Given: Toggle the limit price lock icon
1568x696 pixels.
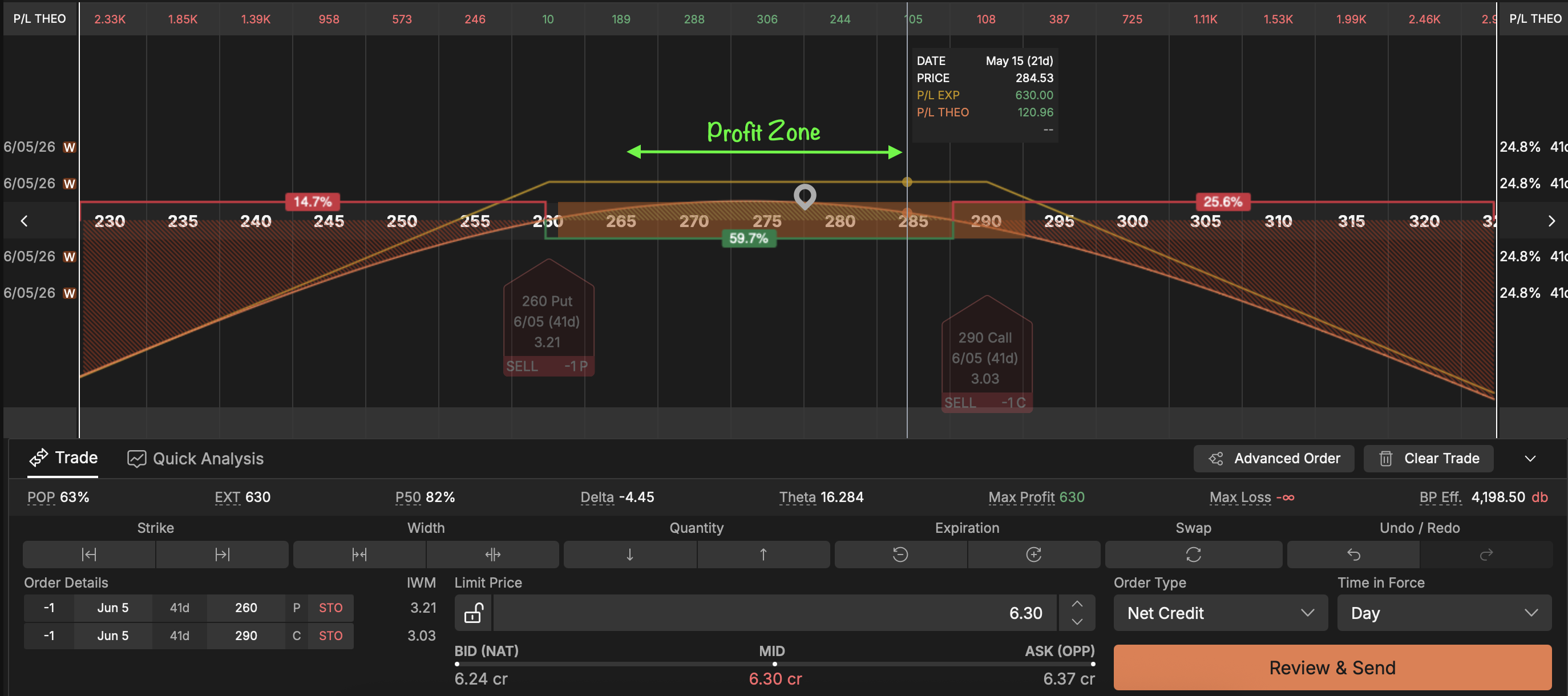Looking at the screenshot, I should pyautogui.click(x=474, y=613).
